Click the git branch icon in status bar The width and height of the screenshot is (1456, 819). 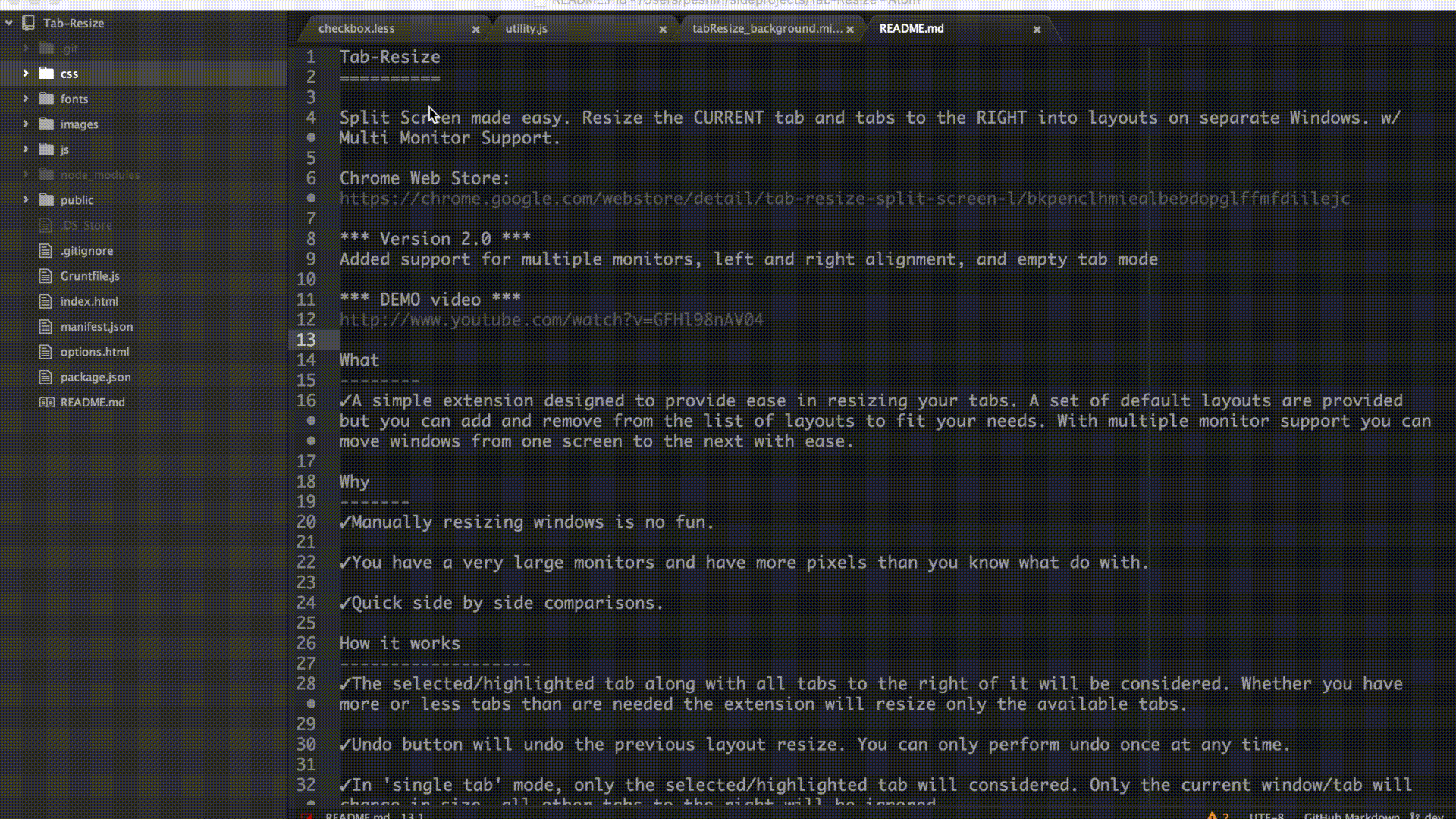(x=1414, y=816)
